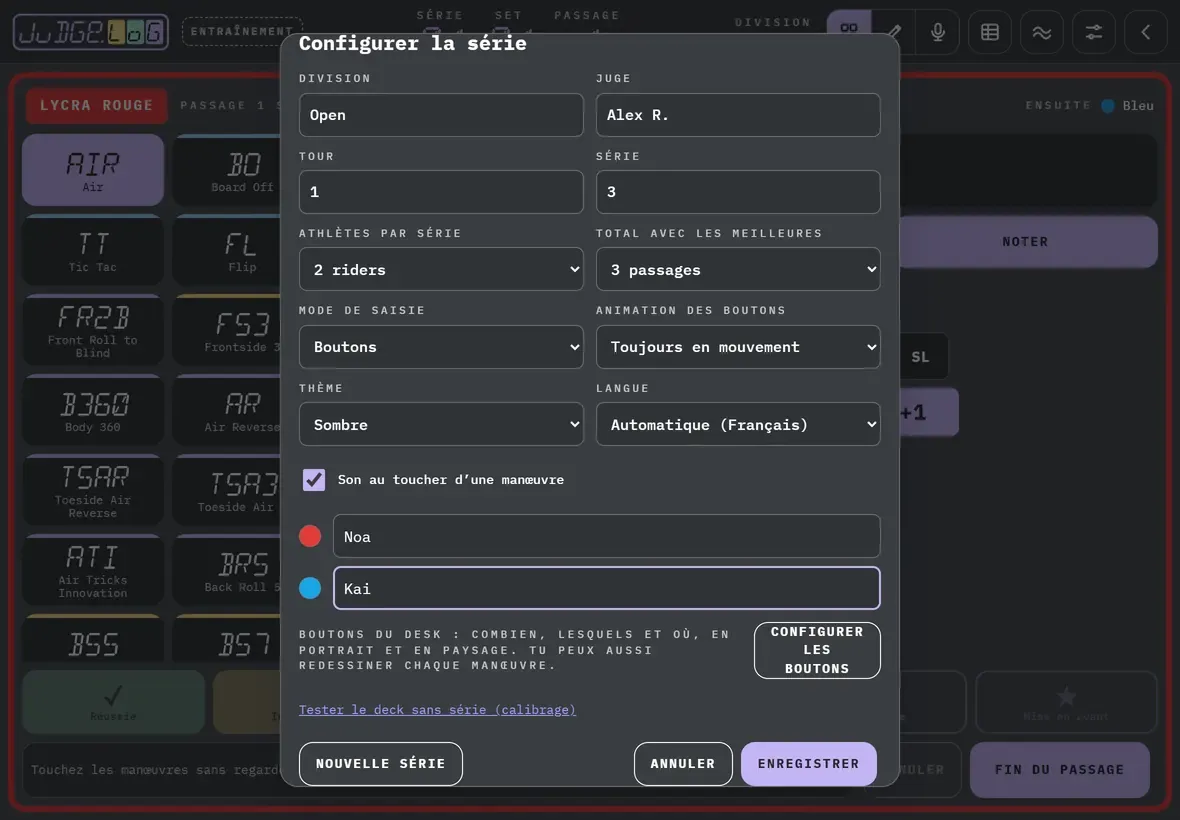The width and height of the screenshot is (1180, 820).
Task: Click the Division input field
Action: click(x=441, y=115)
